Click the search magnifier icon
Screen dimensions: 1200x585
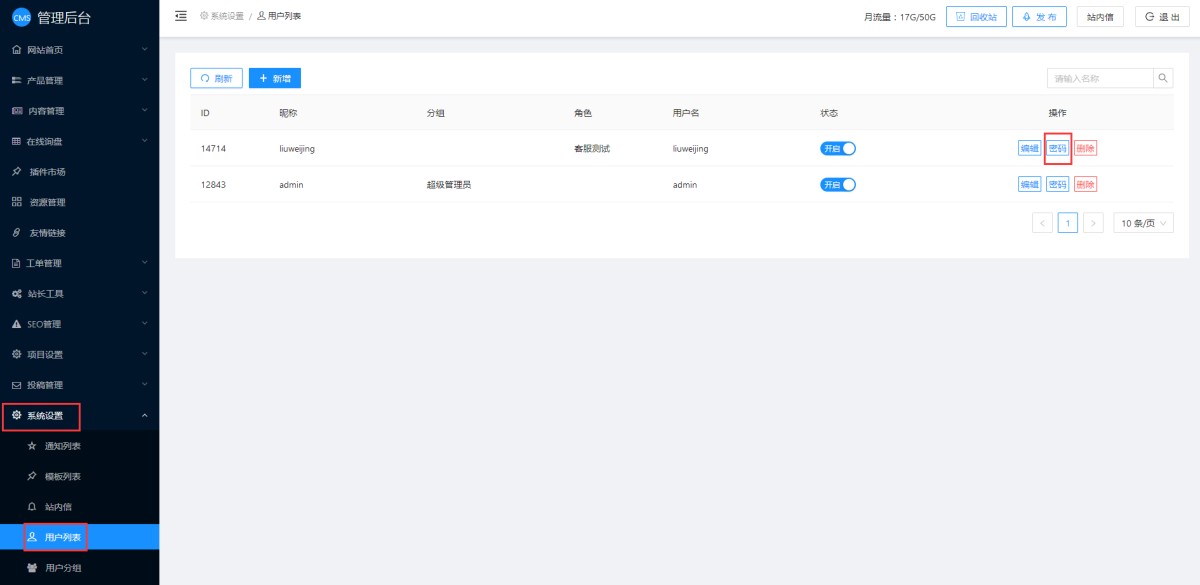tap(1163, 78)
